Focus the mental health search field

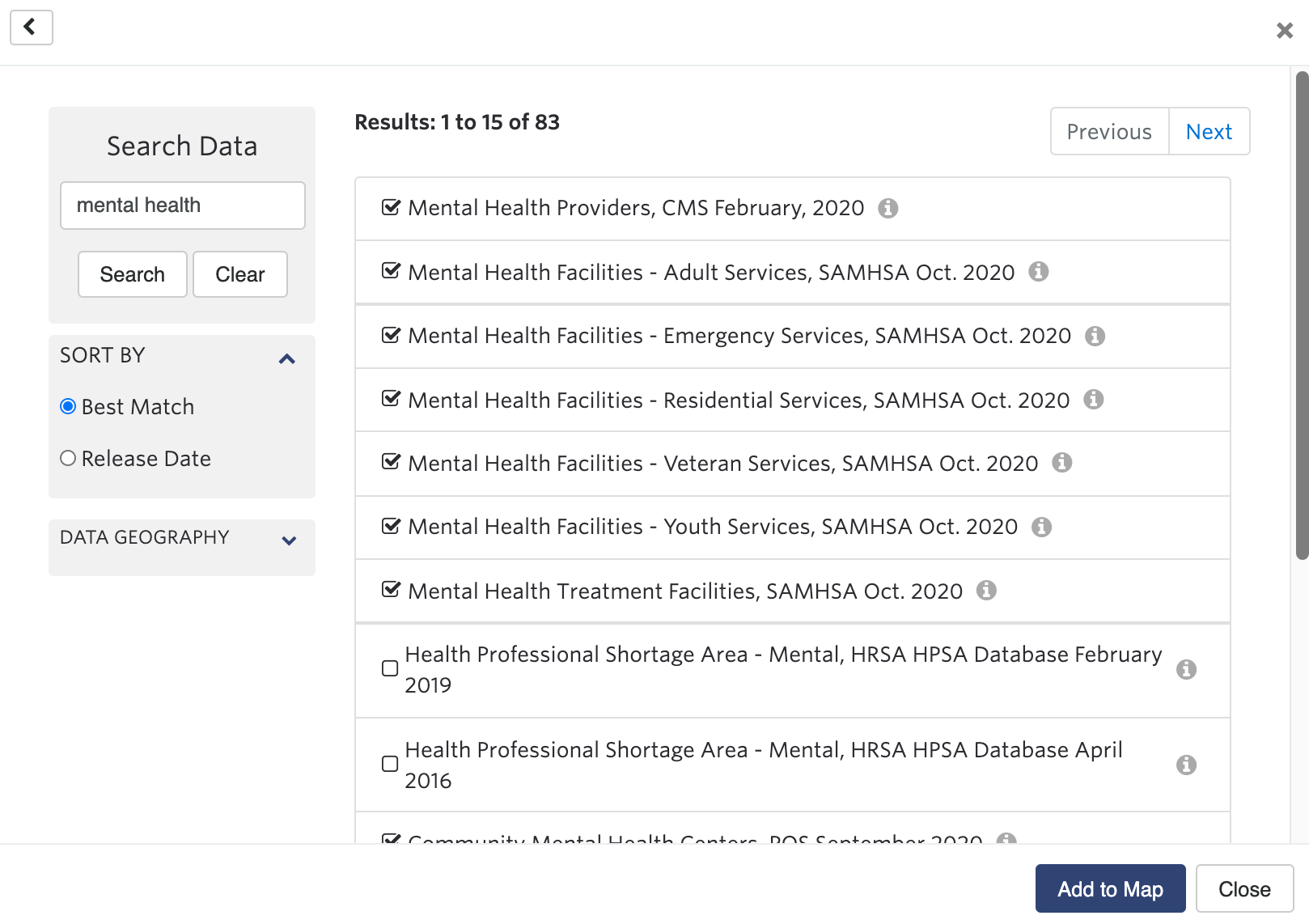183,206
